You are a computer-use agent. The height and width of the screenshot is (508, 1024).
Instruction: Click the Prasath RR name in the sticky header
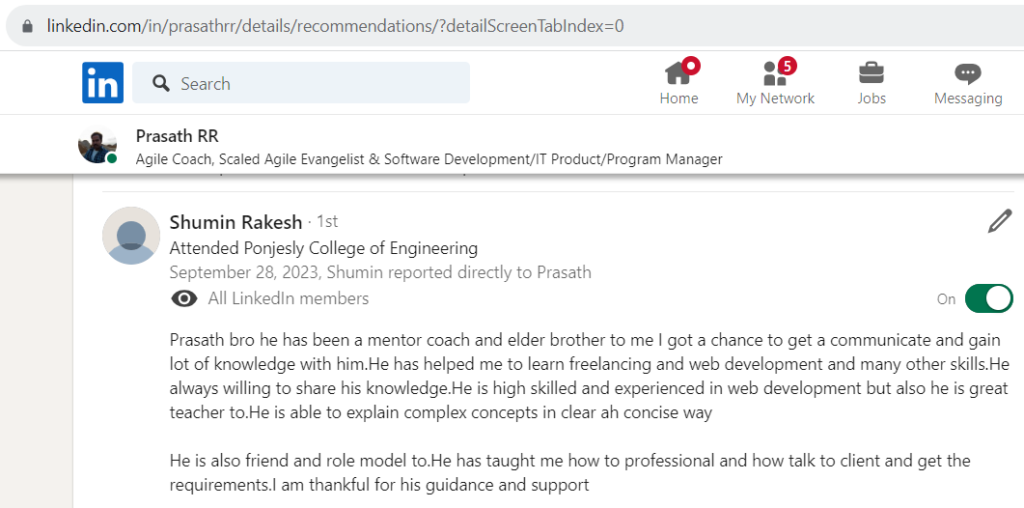tap(177, 136)
